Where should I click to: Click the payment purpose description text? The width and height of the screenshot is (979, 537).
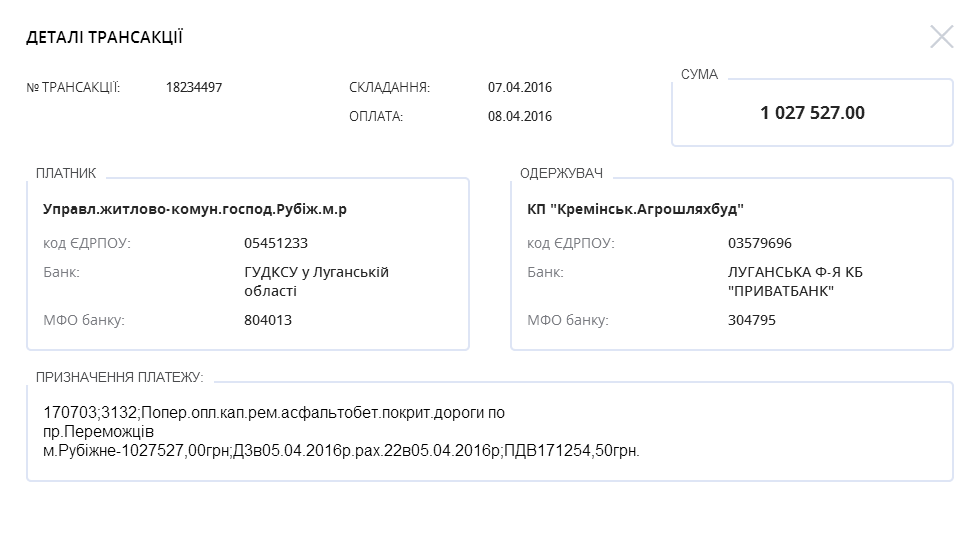pyautogui.click(x=340, y=431)
